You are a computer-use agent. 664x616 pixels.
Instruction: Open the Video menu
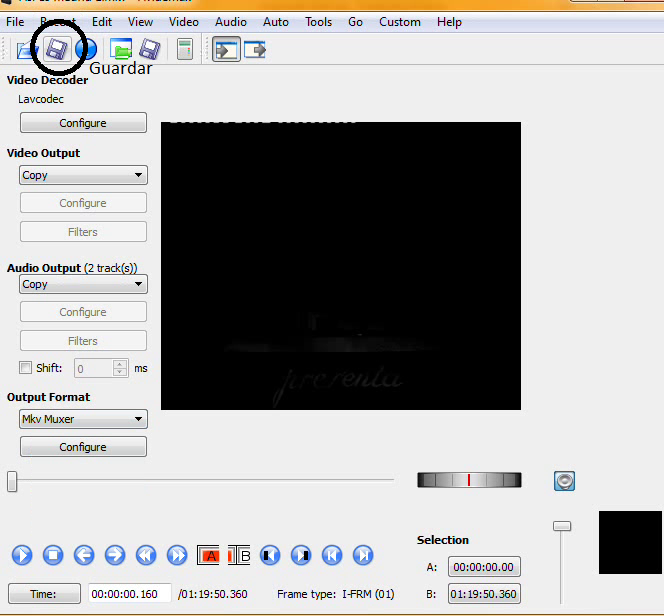click(183, 22)
